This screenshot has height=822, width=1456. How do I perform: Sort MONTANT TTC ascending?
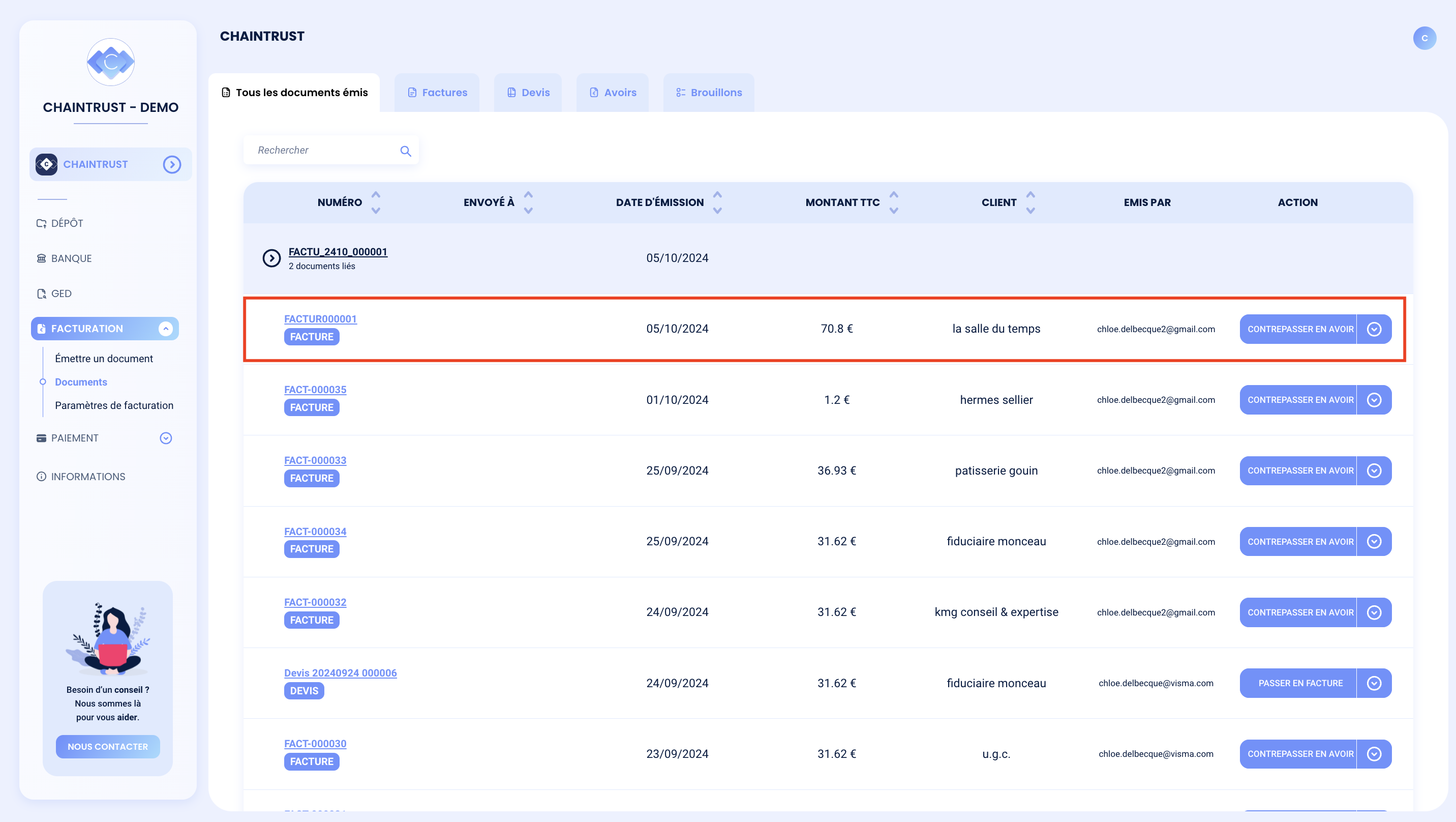click(x=894, y=195)
